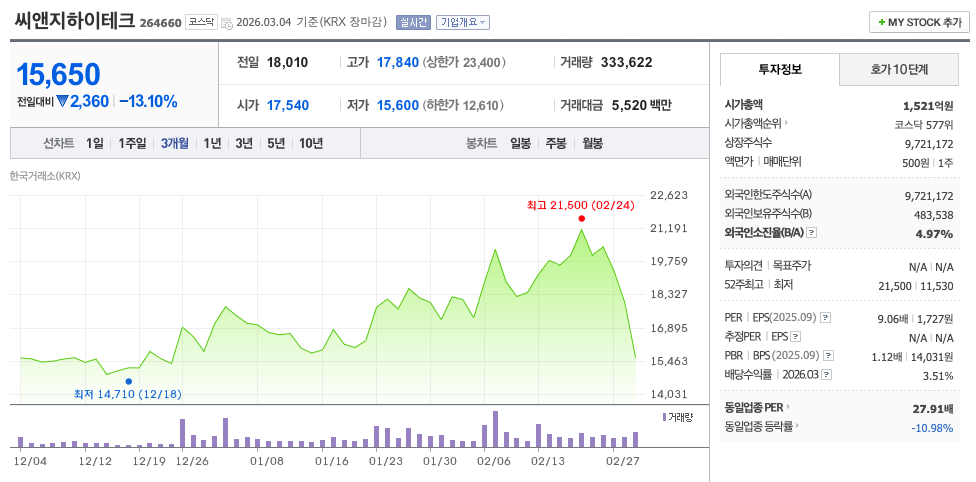This screenshot has width=976, height=482.
Task: Click the 동일업종 등락률 value -10.98%
Action: click(932, 428)
